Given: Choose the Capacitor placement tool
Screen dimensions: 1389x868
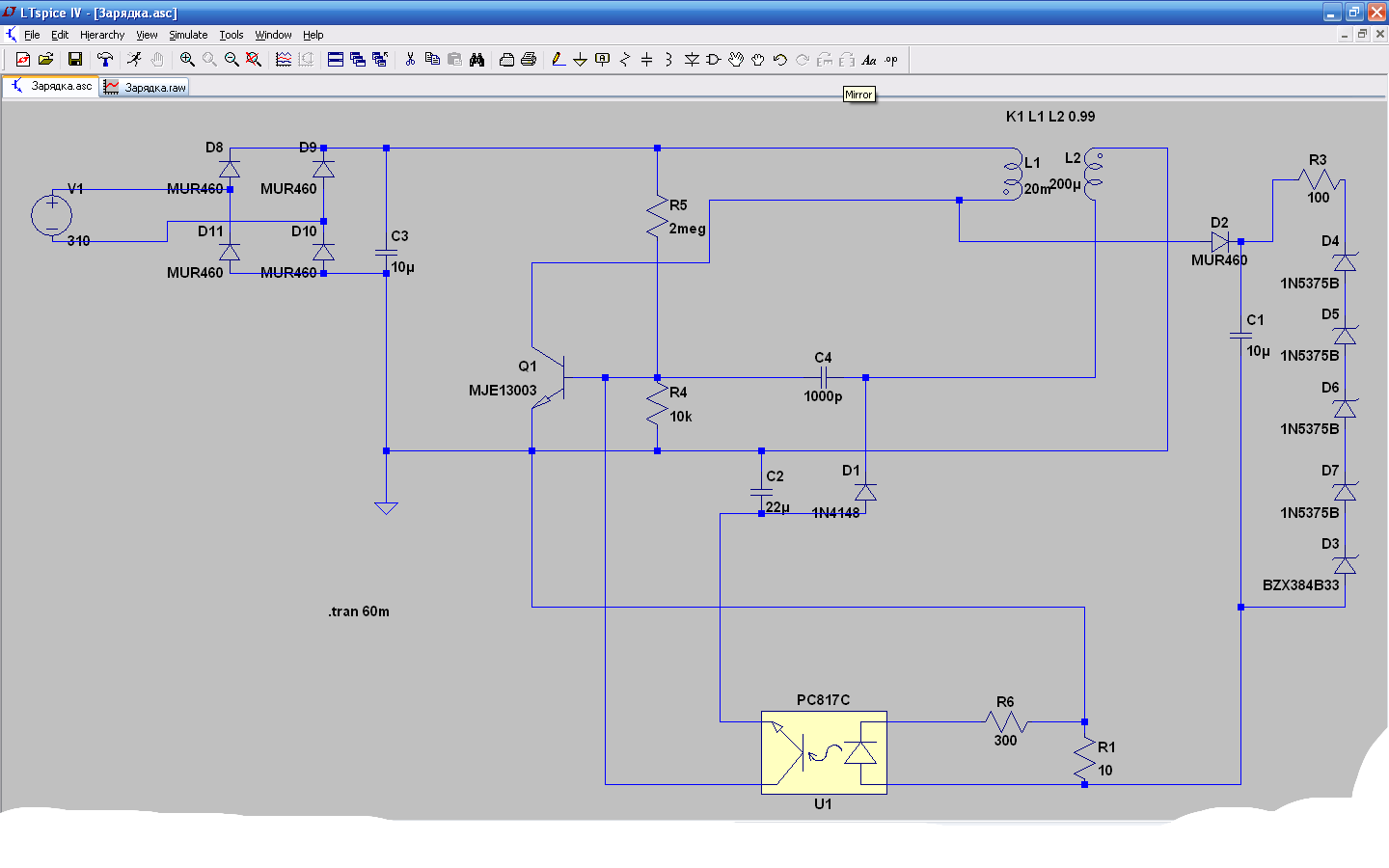Looking at the screenshot, I should (646, 60).
